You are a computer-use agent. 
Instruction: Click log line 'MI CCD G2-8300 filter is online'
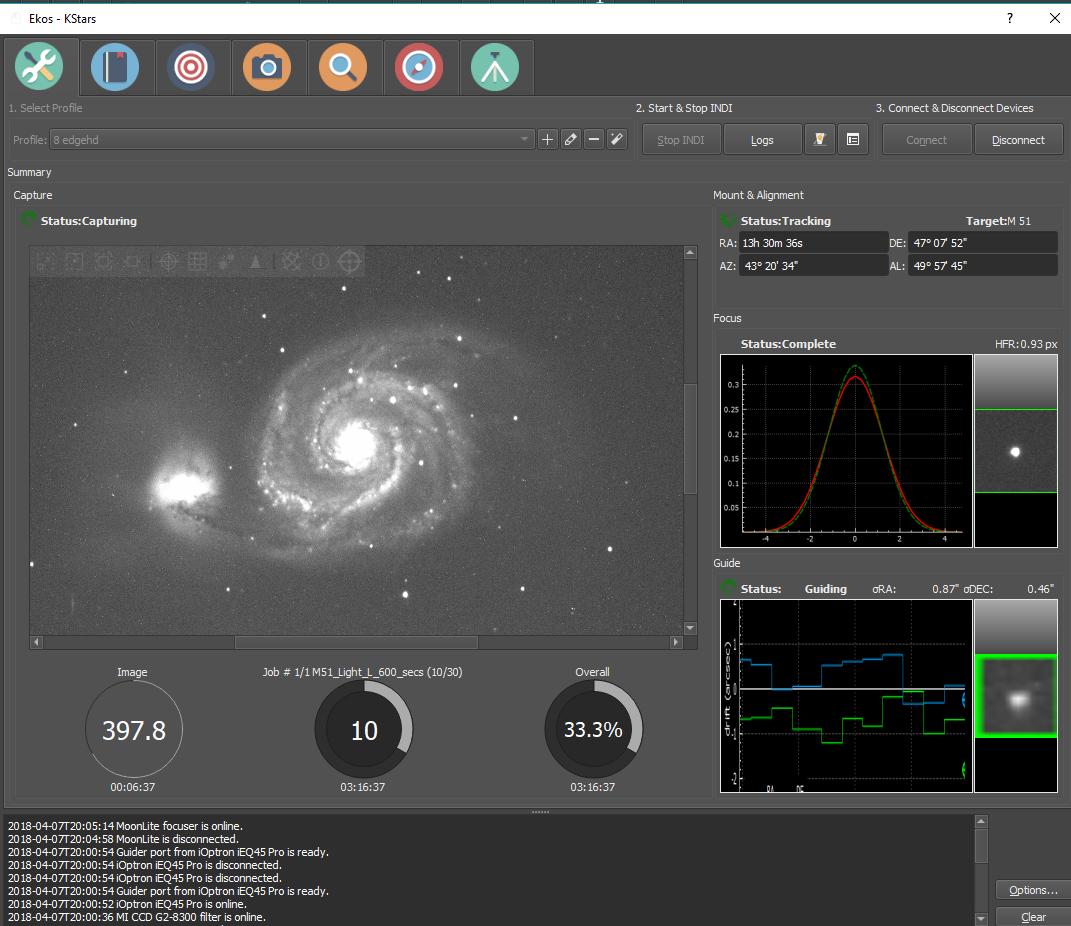click(137, 916)
